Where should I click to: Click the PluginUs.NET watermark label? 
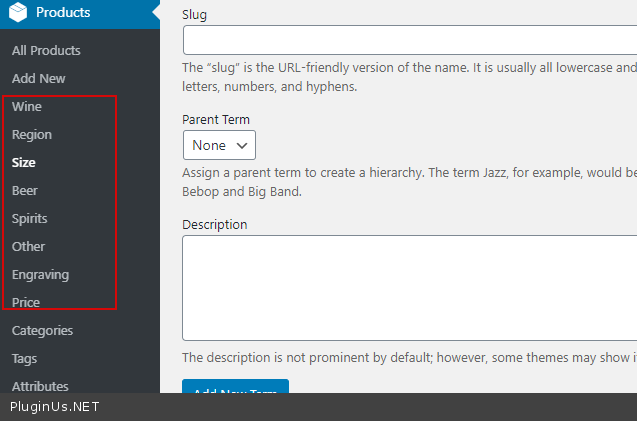pyautogui.click(x=55, y=407)
